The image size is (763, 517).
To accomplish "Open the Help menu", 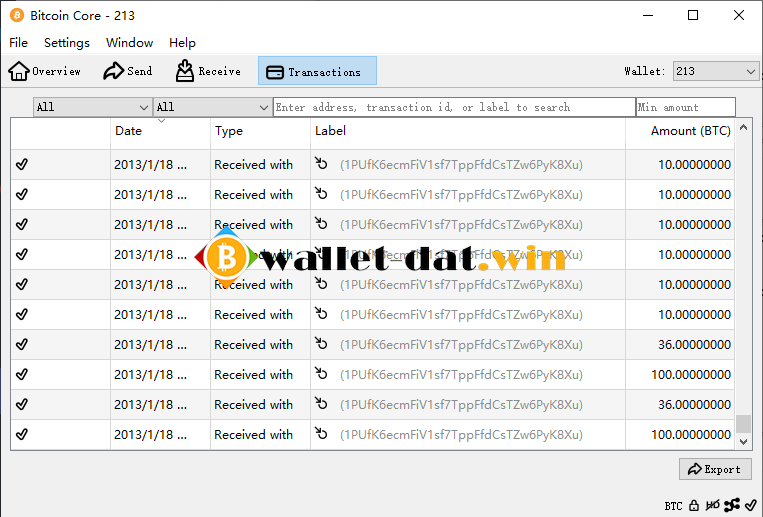I will click(x=182, y=43).
